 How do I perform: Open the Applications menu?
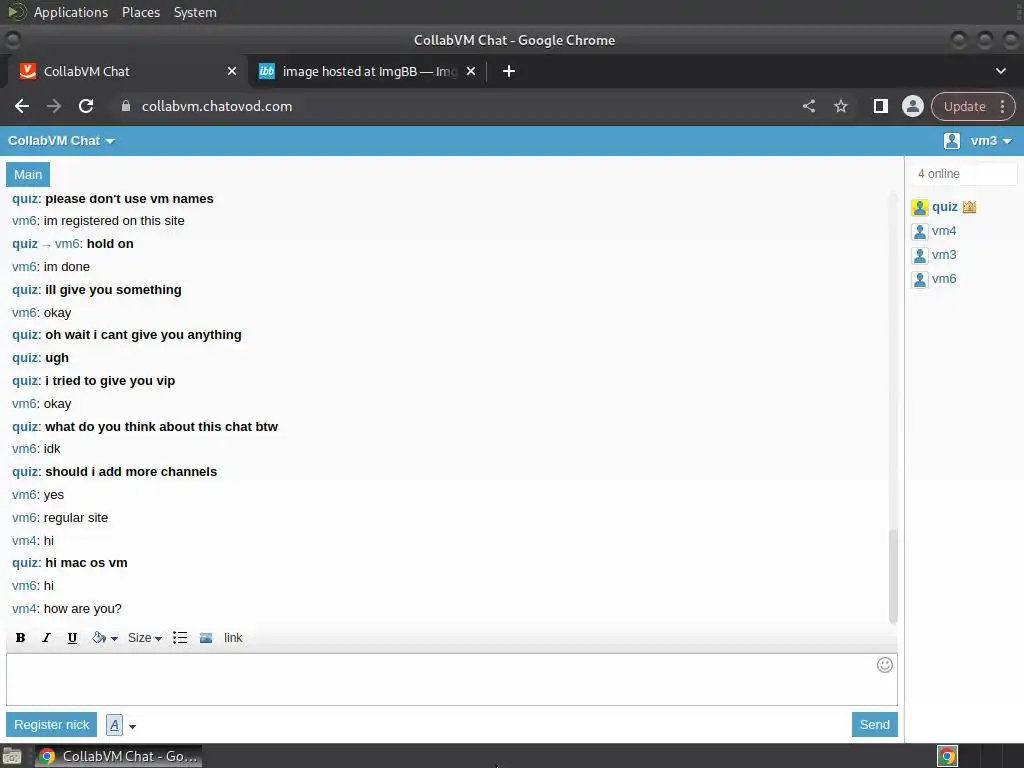(x=71, y=12)
